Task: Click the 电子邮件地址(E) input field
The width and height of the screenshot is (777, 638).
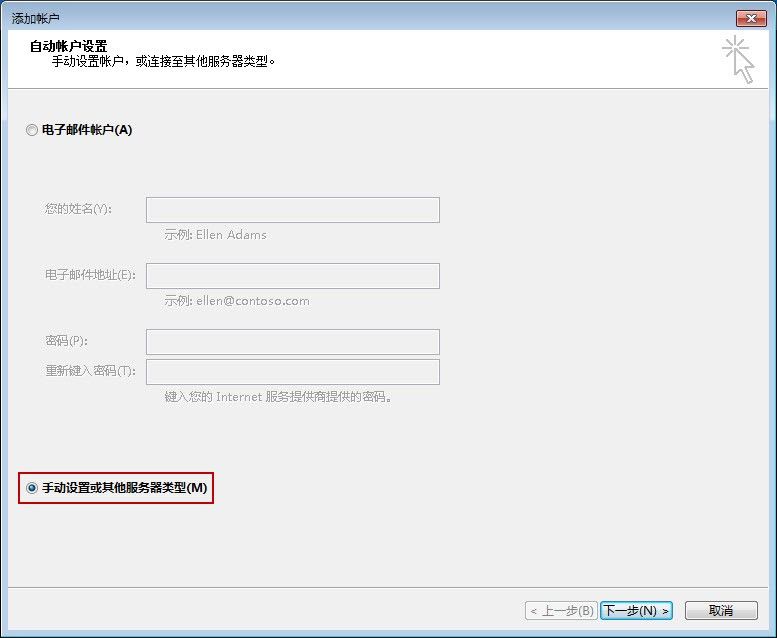Action: point(293,276)
